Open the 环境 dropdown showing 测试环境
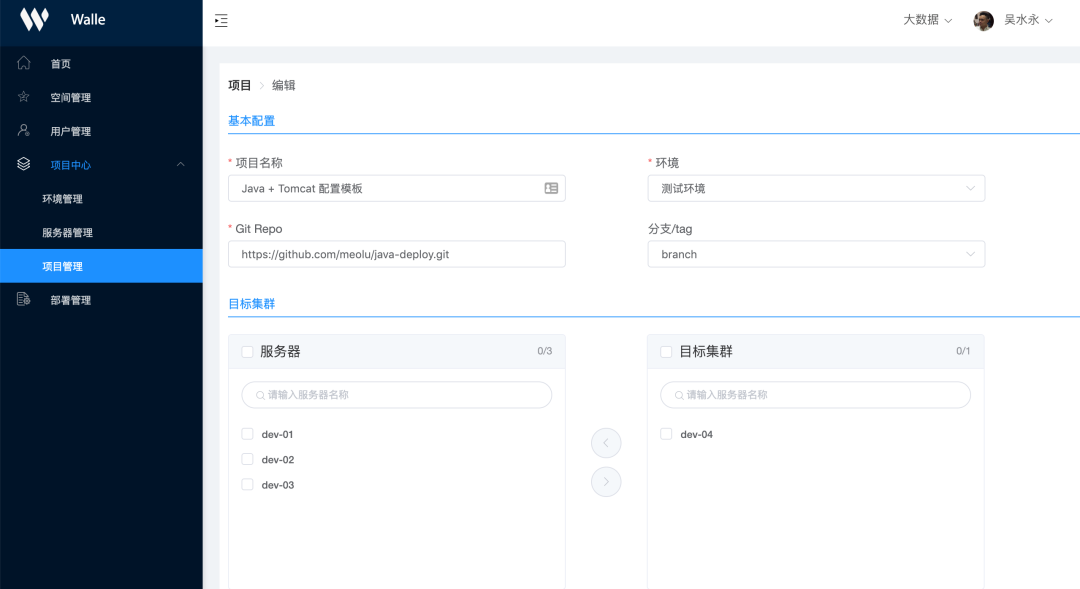The width and height of the screenshot is (1080, 589). [816, 188]
